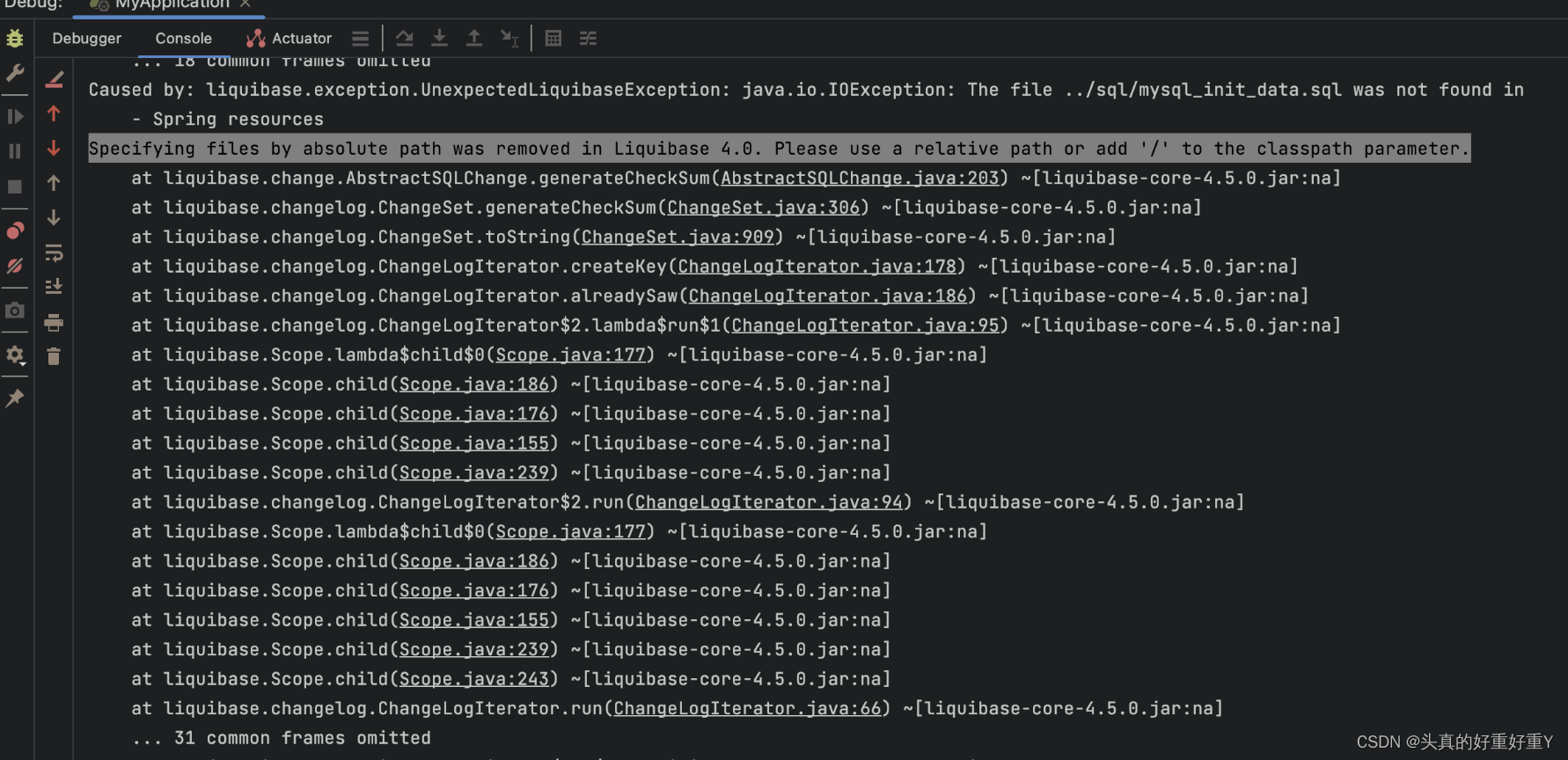Mute all breakpoints

(15, 266)
